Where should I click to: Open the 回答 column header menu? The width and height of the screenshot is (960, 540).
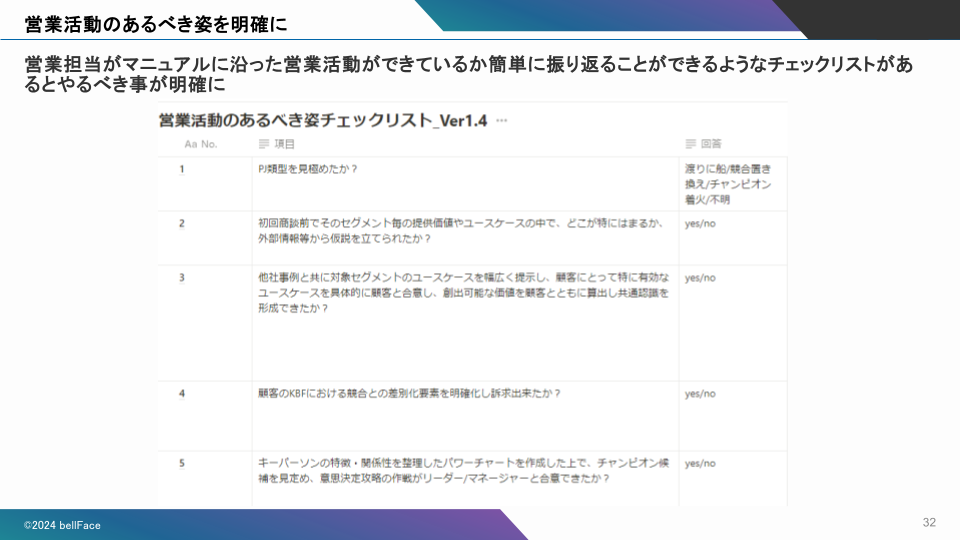click(711, 144)
